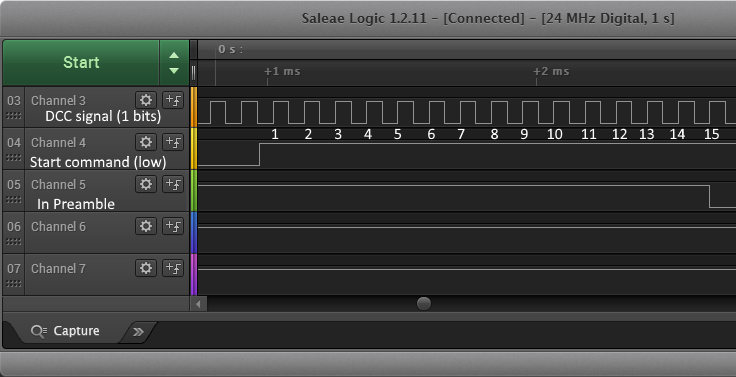This screenshot has width=736, height=377.
Task: Click the purple Channel 7 color bar
Action: click(194, 275)
